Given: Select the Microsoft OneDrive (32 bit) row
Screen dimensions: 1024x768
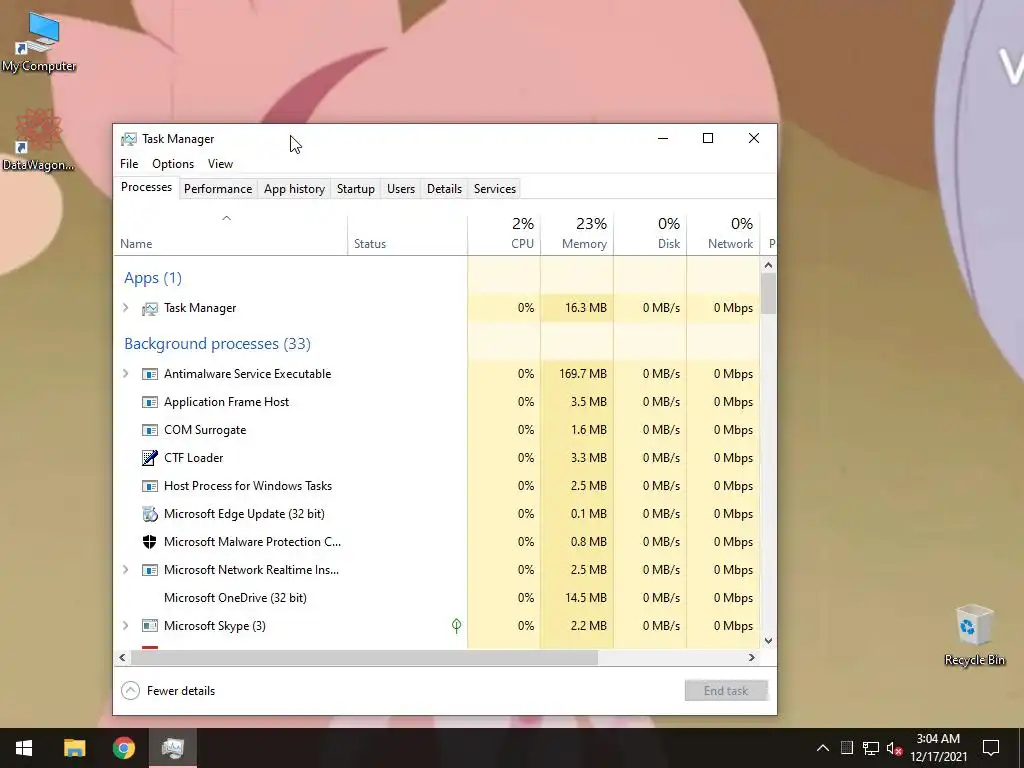Looking at the screenshot, I should click(x=437, y=598).
